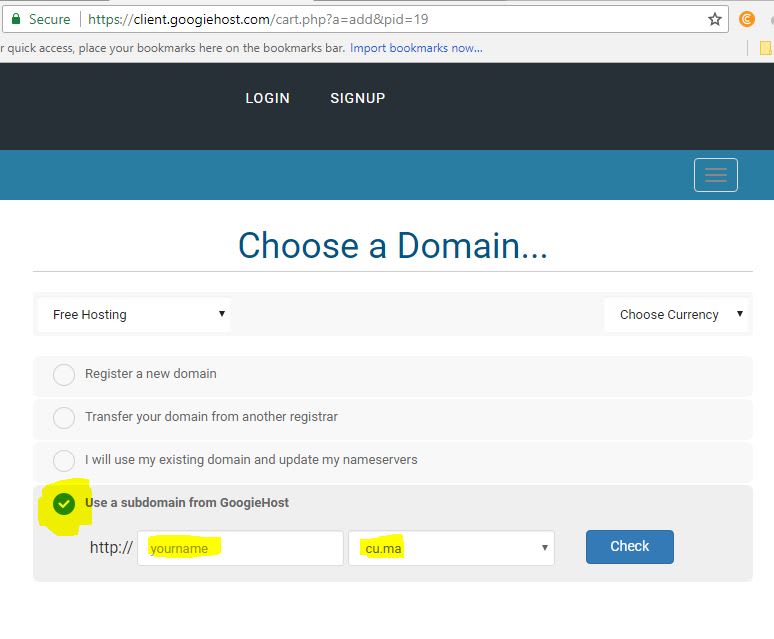Select Use a subdomain from GoogieHost radio
The width and height of the screenshot is (774, 639).
tap(64, 504)
